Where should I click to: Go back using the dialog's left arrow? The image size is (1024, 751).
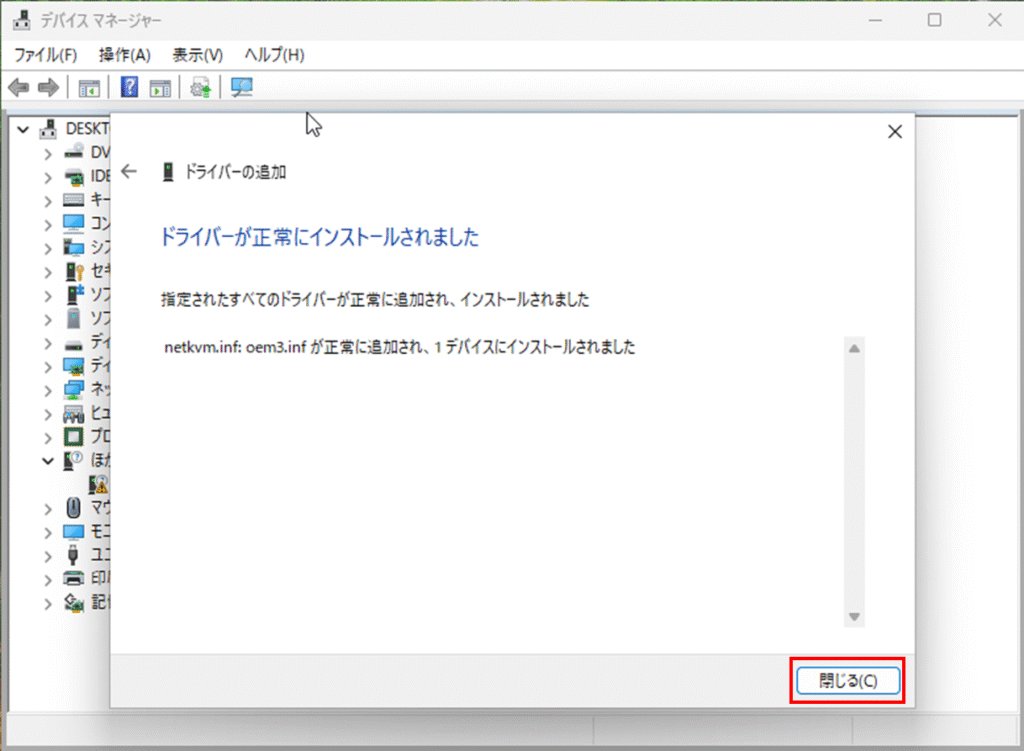(128, 171)
